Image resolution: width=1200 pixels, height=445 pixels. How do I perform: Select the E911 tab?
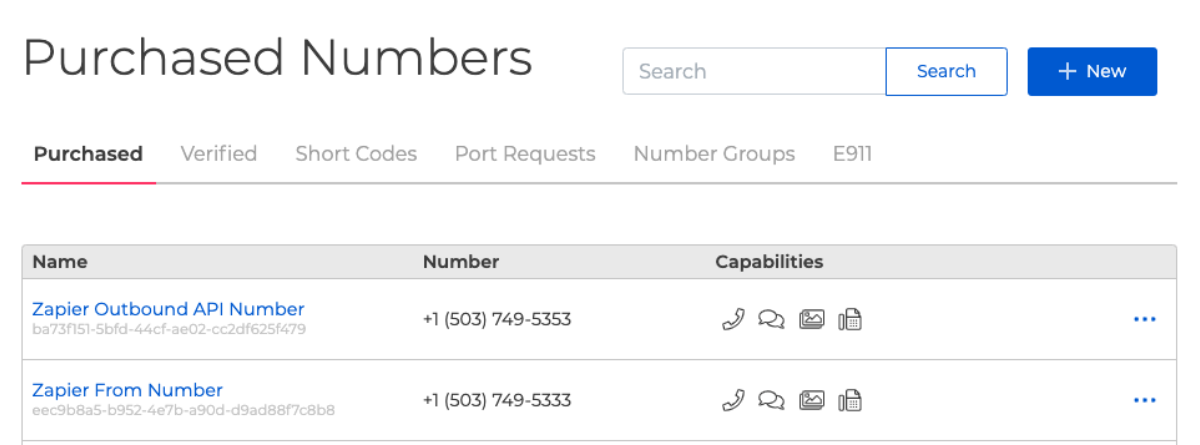852,154
